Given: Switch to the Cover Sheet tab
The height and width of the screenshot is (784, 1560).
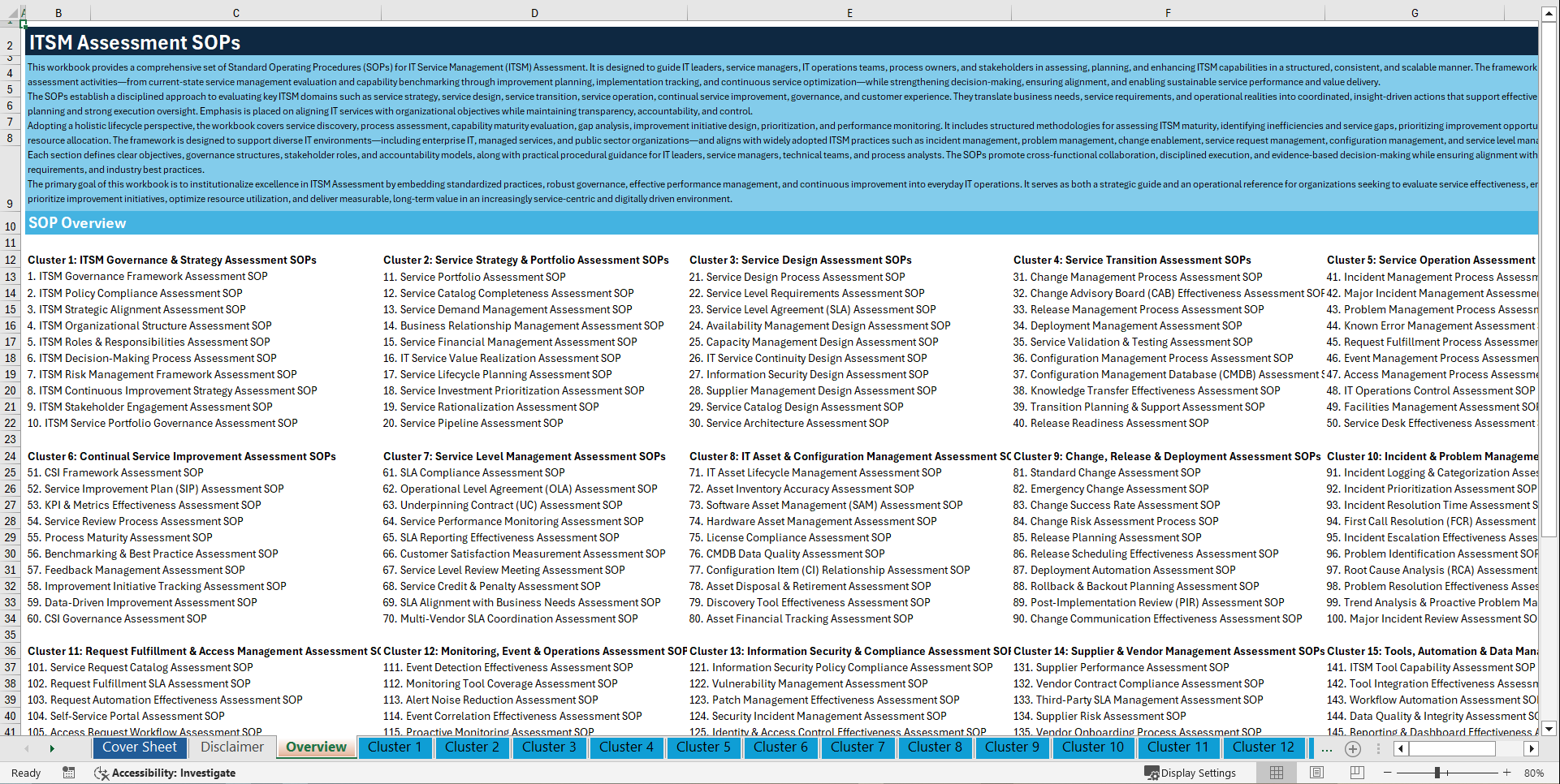Looking at the screenshot, I should coord(140,747).
